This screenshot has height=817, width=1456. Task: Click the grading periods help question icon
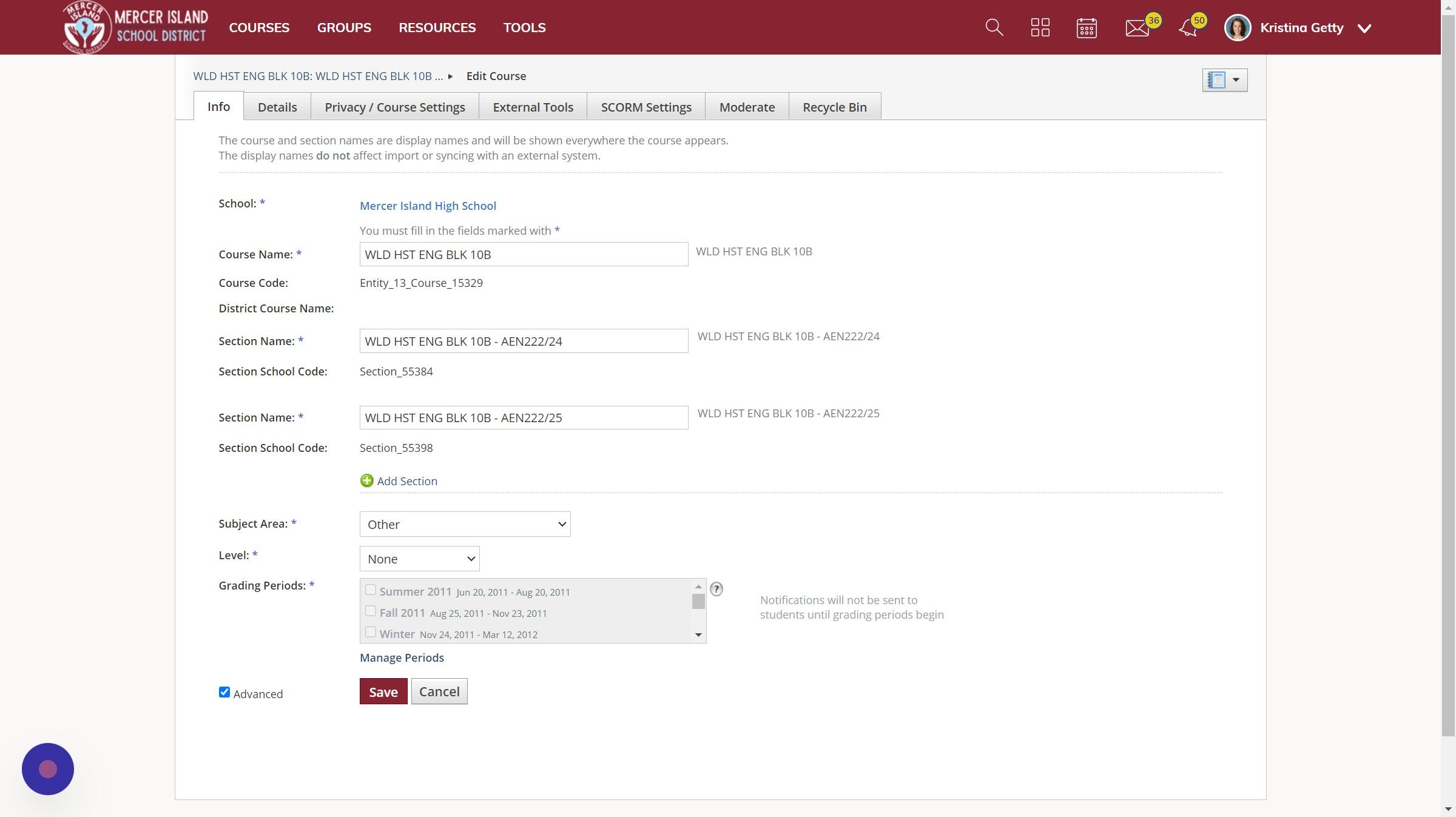[716, 589]
